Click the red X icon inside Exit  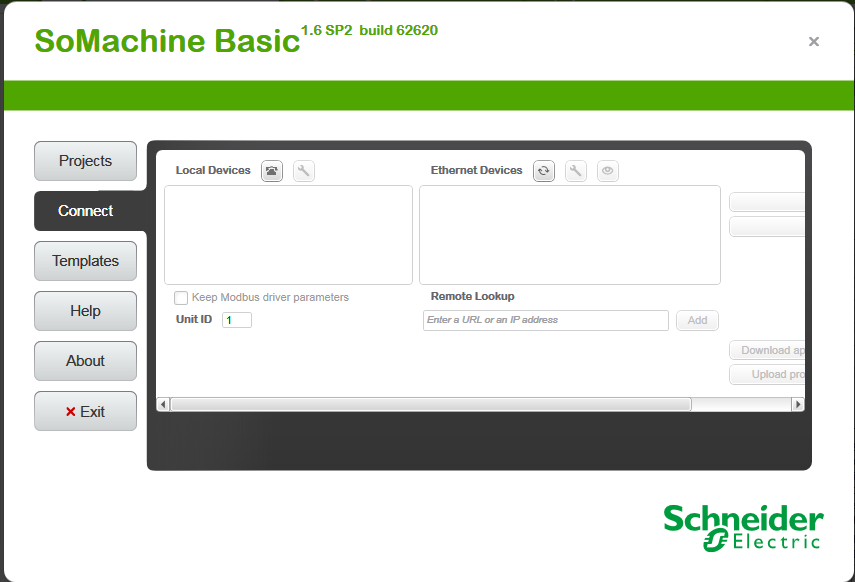point(68,411)
